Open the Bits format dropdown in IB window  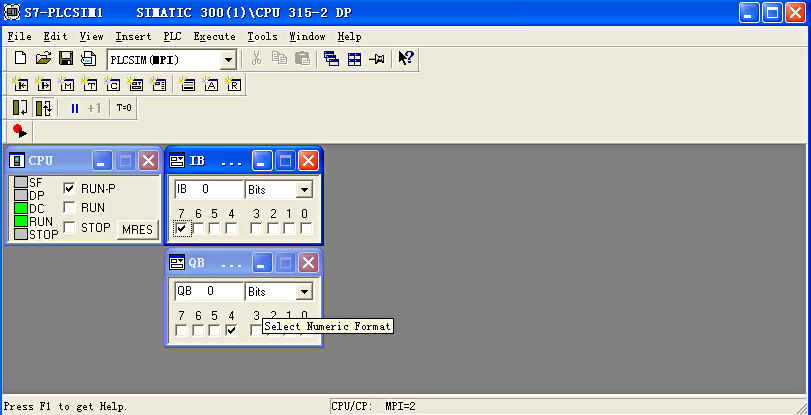click(x=304, y=190)
